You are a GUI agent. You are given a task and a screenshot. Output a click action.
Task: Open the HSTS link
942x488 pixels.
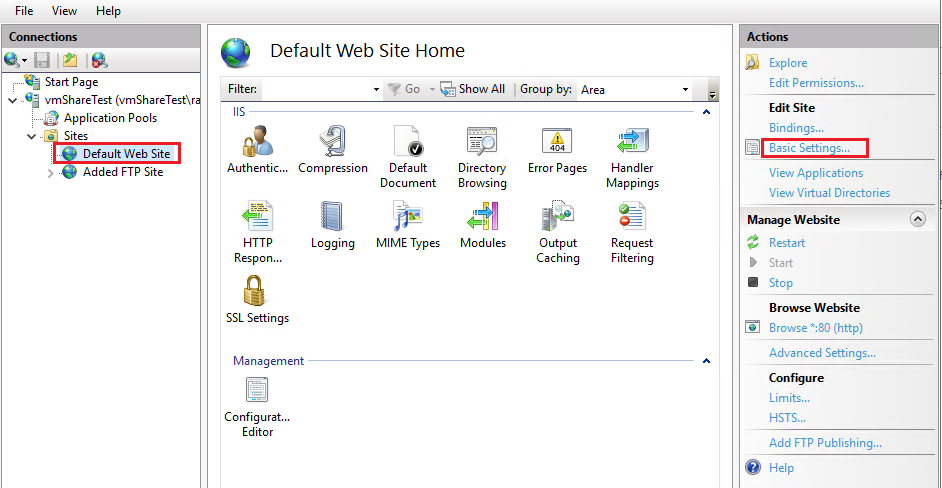[x=788, y=418]
